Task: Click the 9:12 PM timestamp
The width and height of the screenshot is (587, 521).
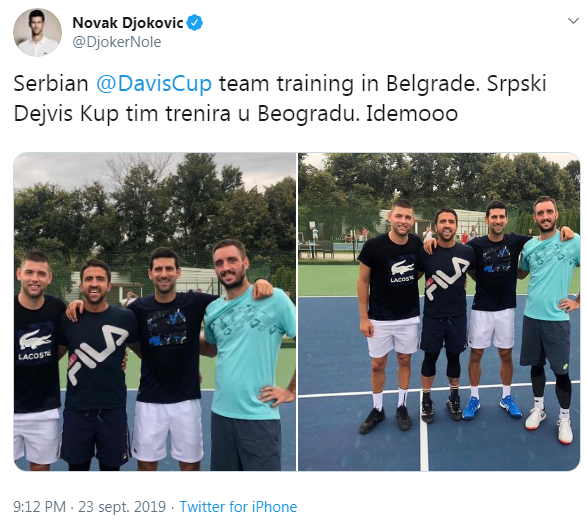Action: pyautogui.click(x=39, y=507)
